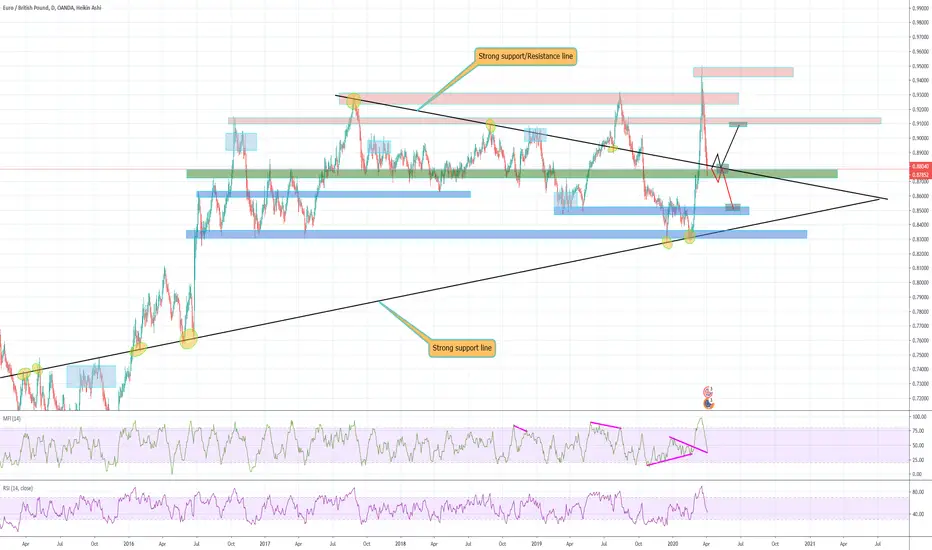
Task: Click the 0.76000 level on the price scale
Action: click(921, 341)
